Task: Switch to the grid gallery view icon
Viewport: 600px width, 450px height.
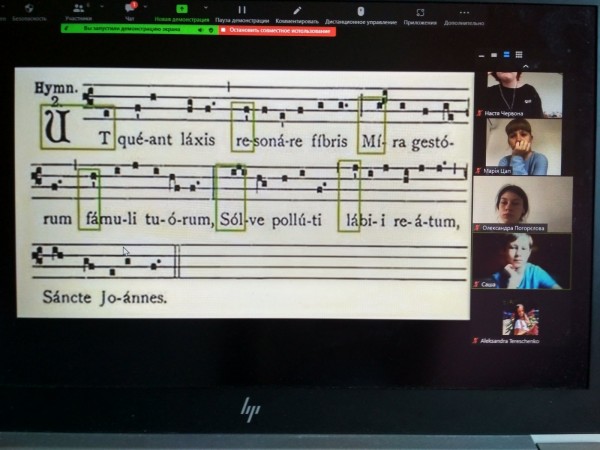Action: [519, 55]
